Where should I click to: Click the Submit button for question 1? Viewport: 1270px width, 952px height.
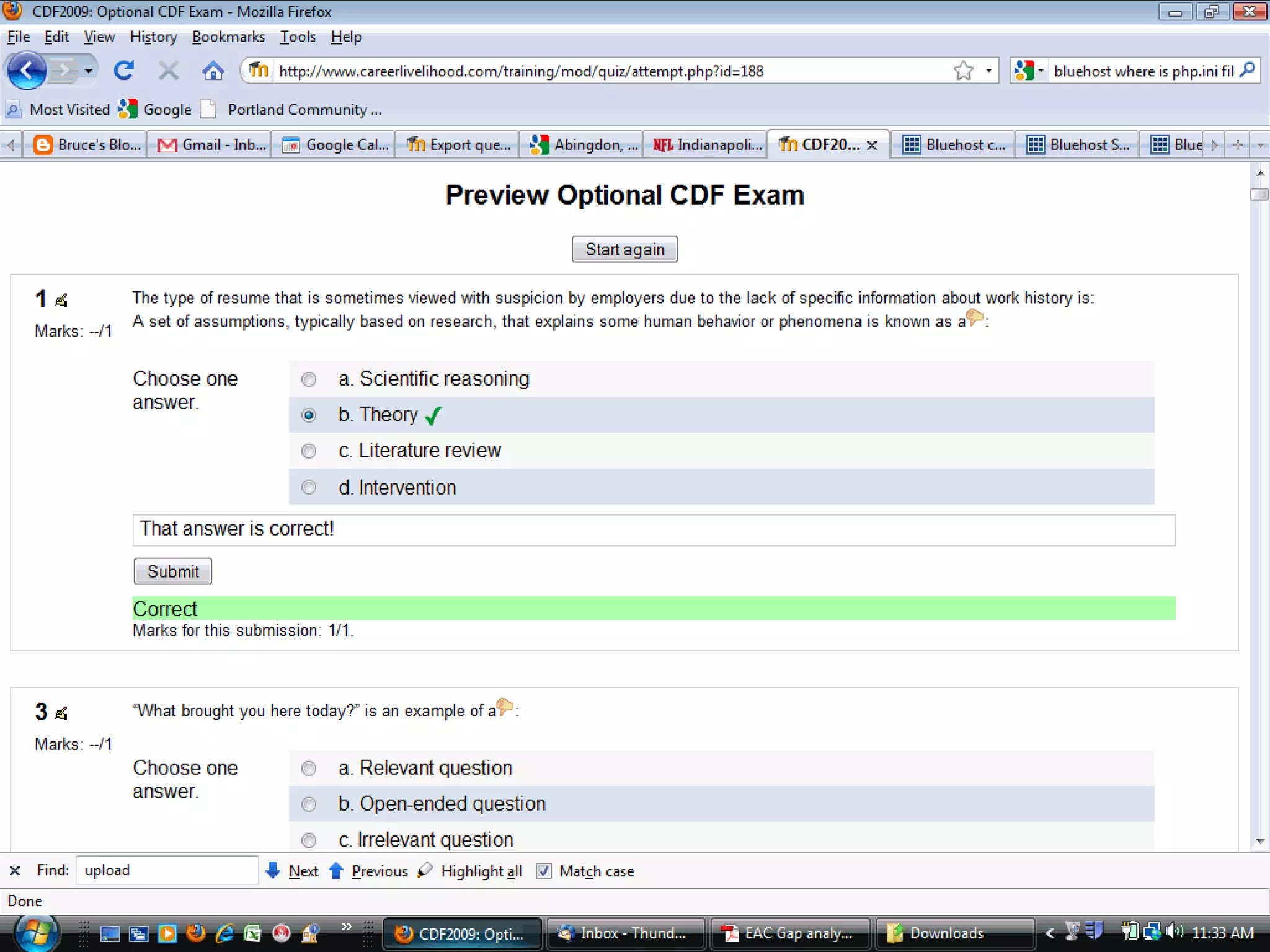pos(172,571)
